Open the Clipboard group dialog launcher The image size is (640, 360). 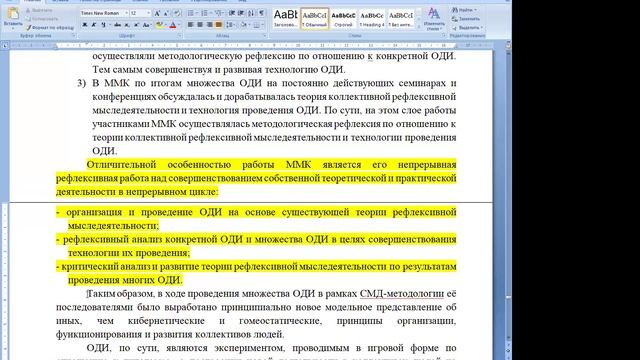(74, 36)
